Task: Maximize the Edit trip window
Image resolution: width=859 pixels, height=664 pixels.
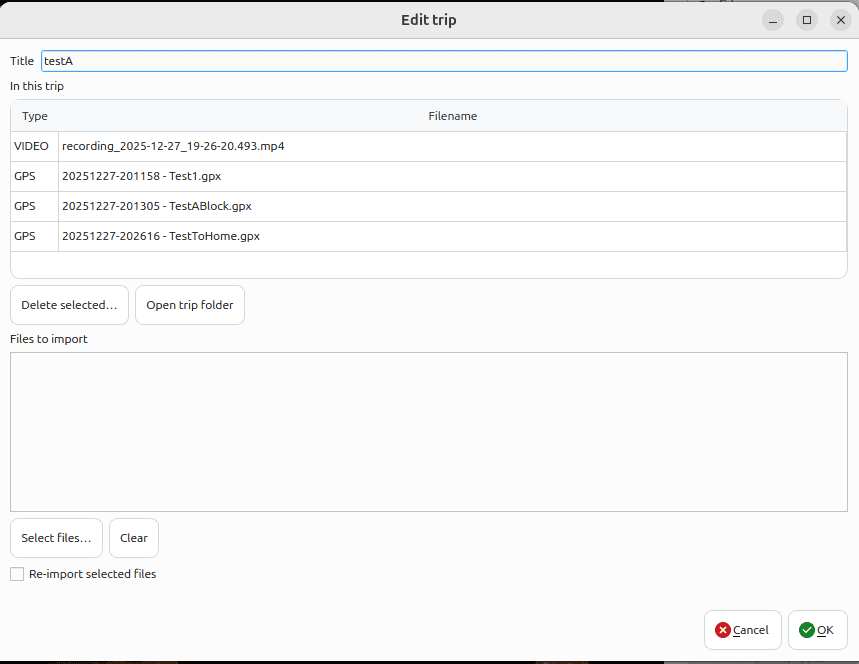Action: point(807,20)
